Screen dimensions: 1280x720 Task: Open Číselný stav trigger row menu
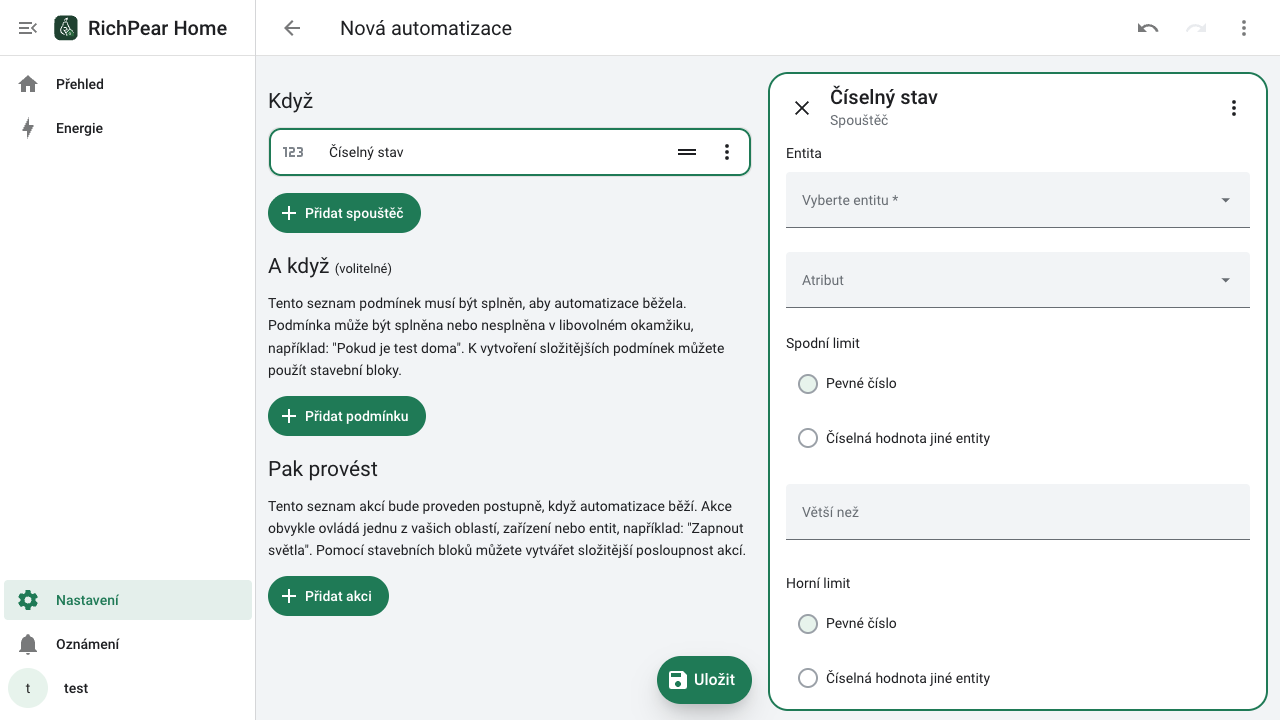click(727, 152)
